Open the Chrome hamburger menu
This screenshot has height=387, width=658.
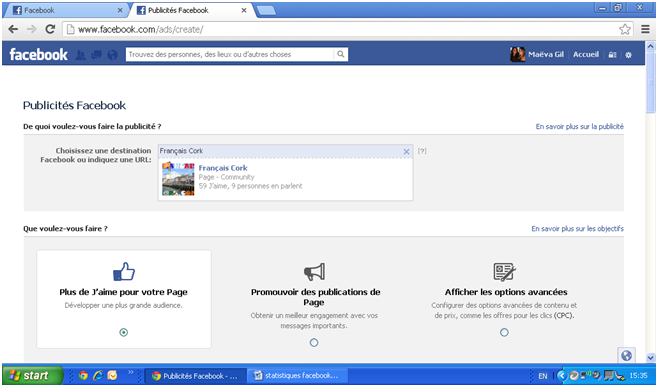pyautogui.click(x=645, y=29)
